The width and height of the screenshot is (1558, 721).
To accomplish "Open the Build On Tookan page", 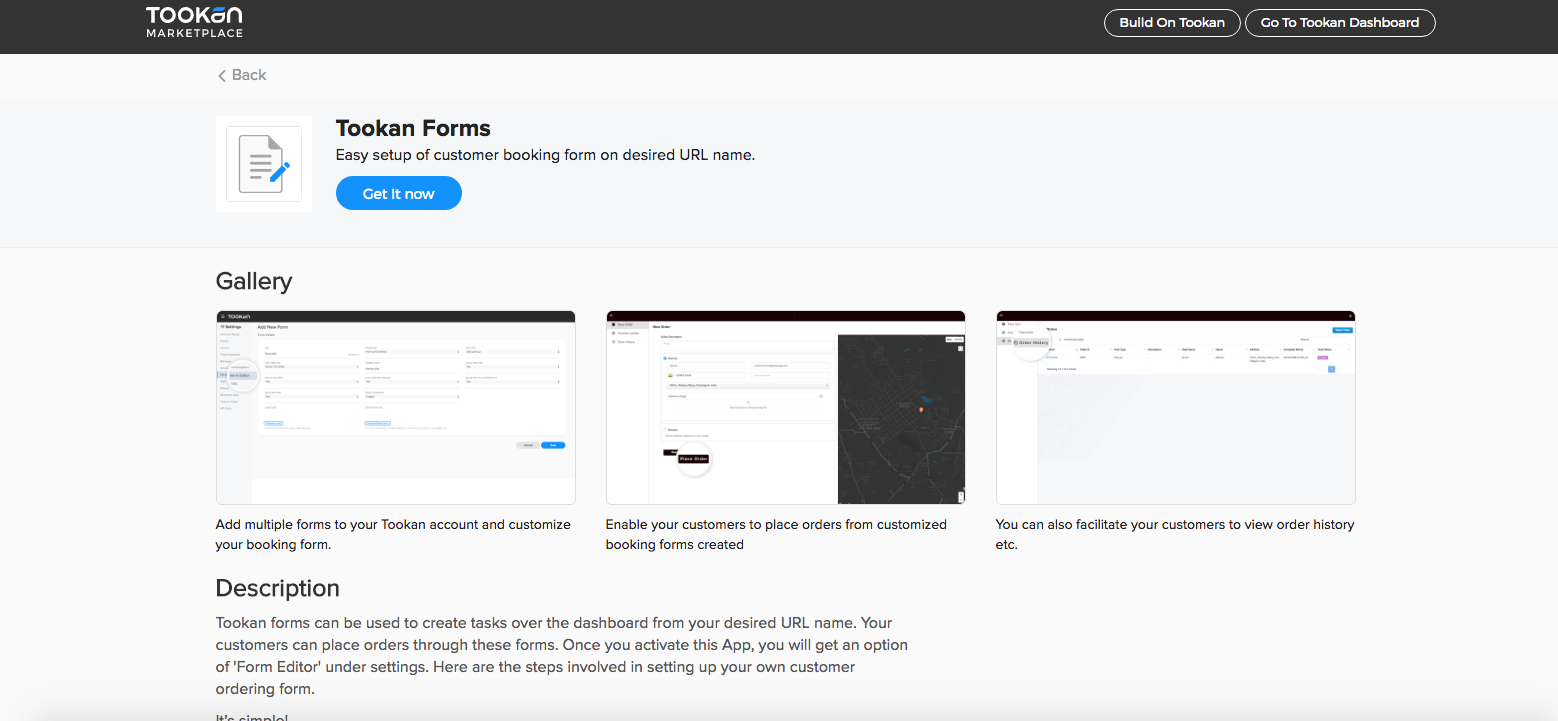I will 1172,23.
